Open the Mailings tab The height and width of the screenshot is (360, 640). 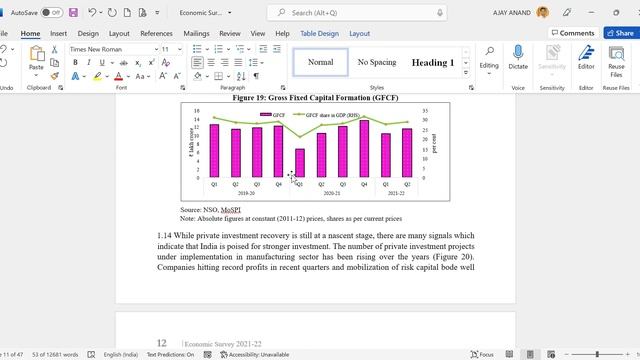click(x=196, y=33)
